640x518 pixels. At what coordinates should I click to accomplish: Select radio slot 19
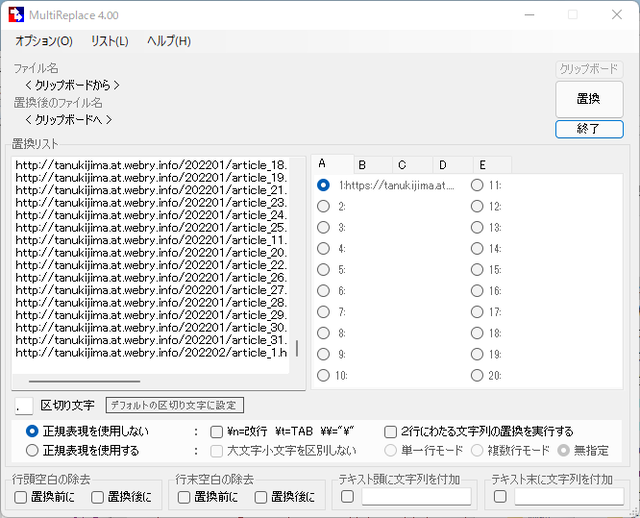coord(477,354)
